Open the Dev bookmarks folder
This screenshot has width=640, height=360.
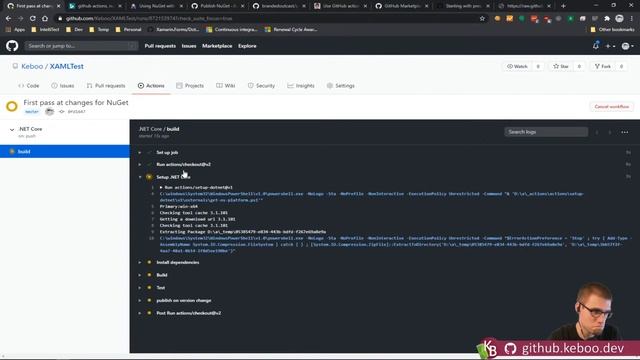click(x=75, y=29)
